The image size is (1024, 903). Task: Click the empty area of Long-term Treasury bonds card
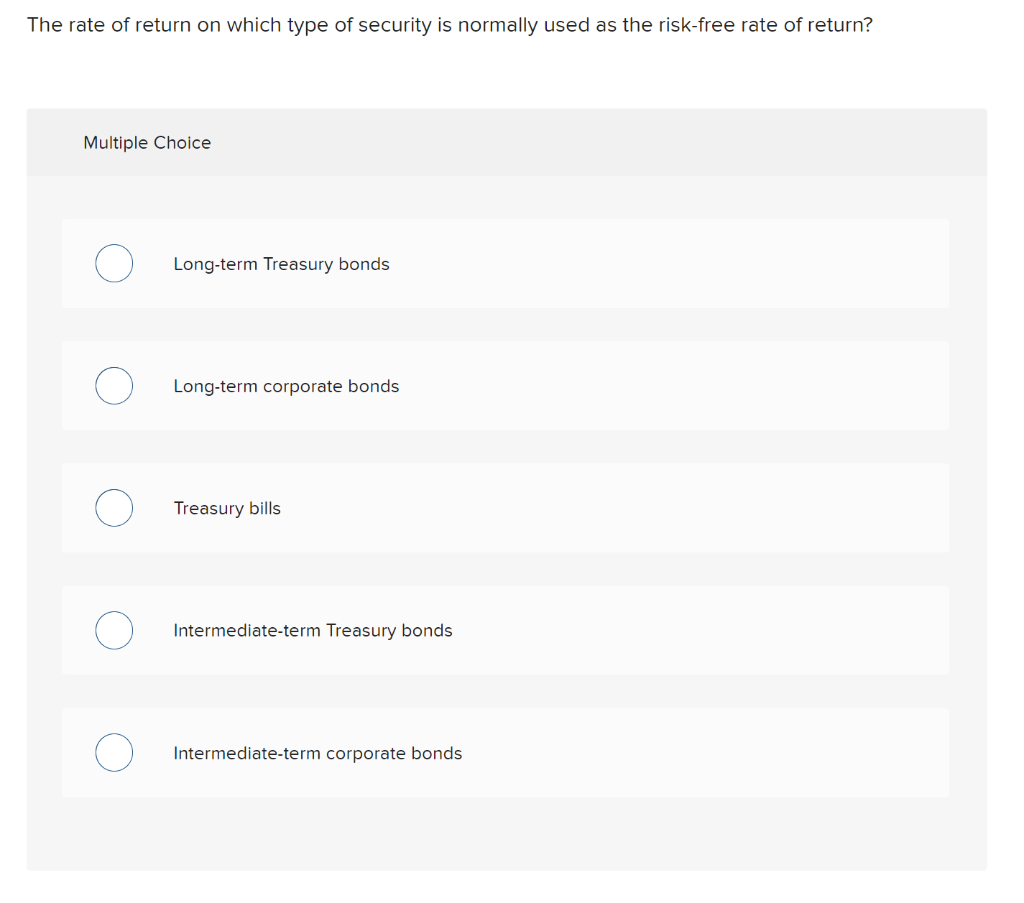coord(666,263)
